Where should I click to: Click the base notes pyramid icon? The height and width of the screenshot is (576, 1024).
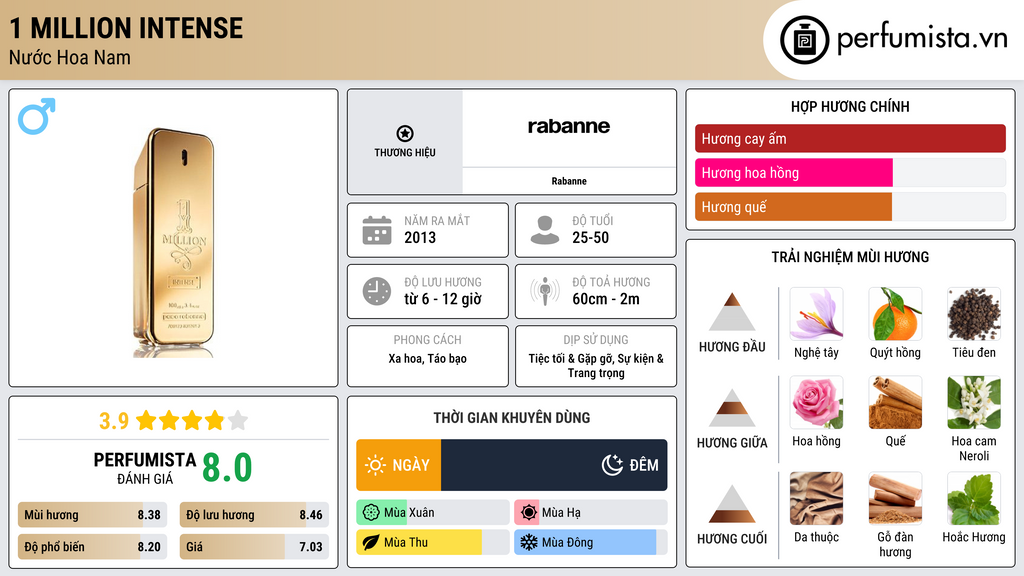point(731,504)
